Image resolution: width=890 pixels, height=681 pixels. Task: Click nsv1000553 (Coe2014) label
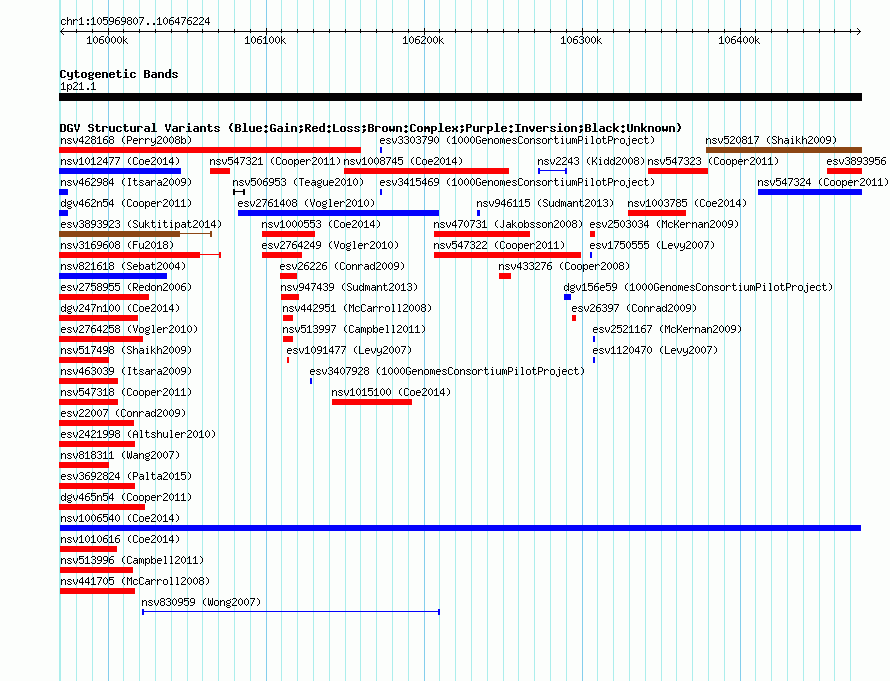click(x=321, y=224)
